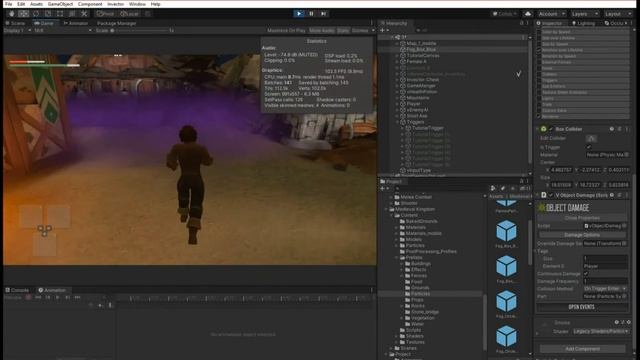640x360 pixels.
Task: Click the Particles folder icon under Prefabs
Action: 408,294
